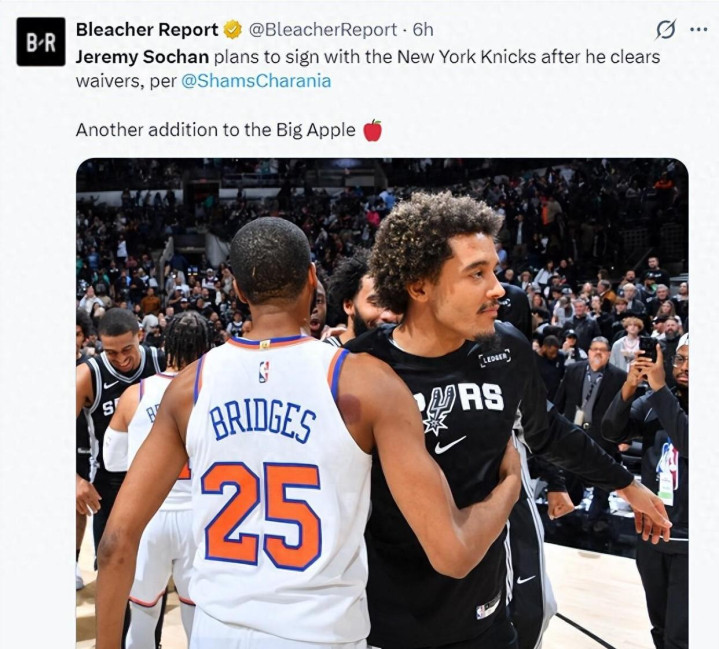
Task: Click the Grok slashed-circle icon
Action: [665, 30]
